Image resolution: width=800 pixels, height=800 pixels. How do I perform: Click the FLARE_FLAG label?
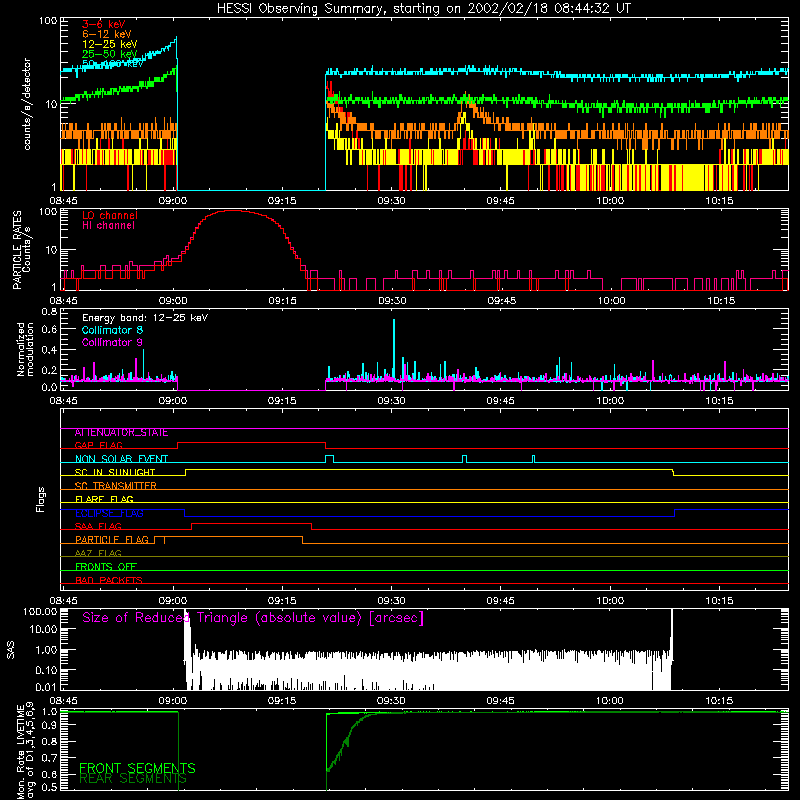coord(104,499)
